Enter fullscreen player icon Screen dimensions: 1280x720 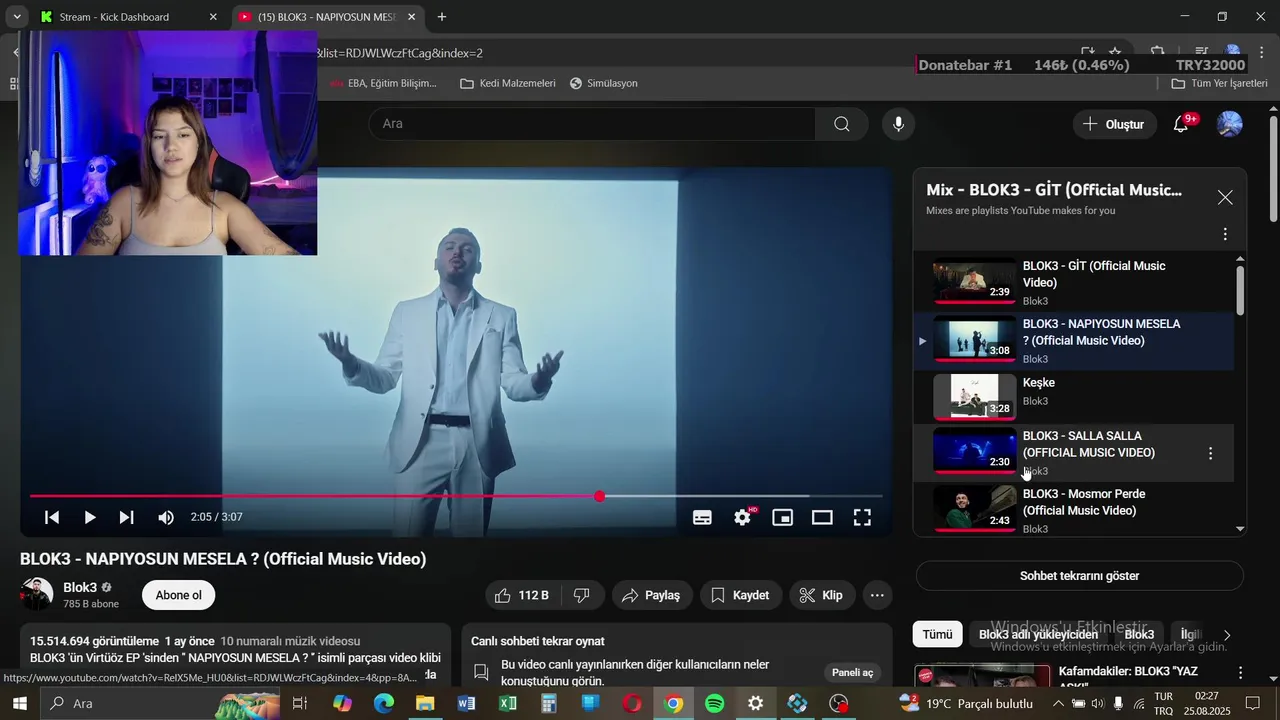[x=862, y=517]
